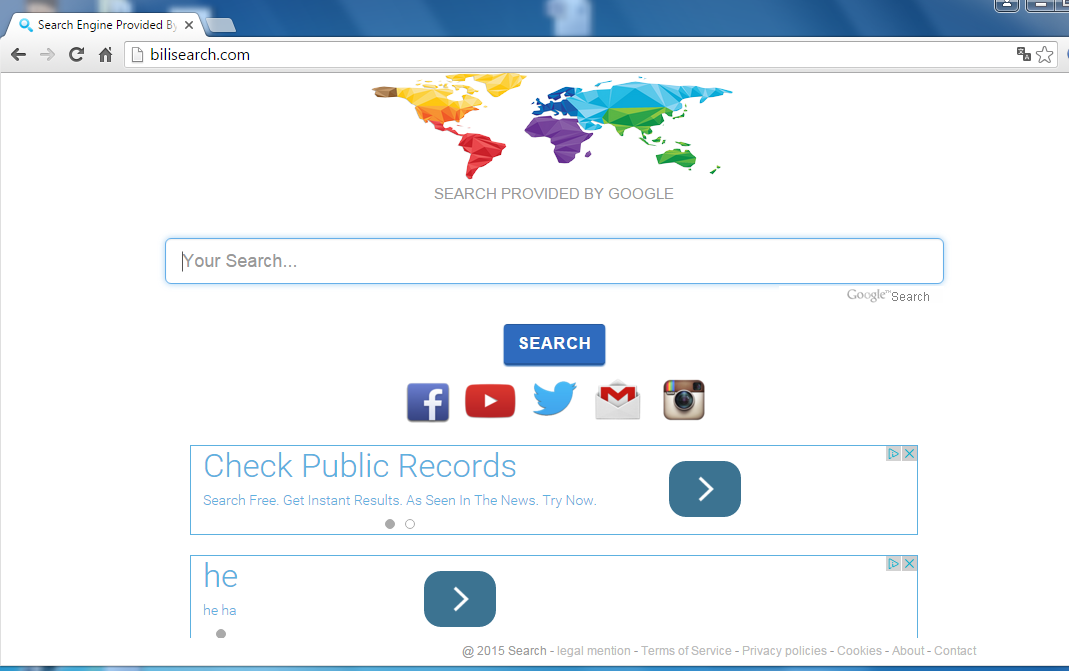Open the legal mention footer link
Viewport: 1069px width, 671px height.
594,651
